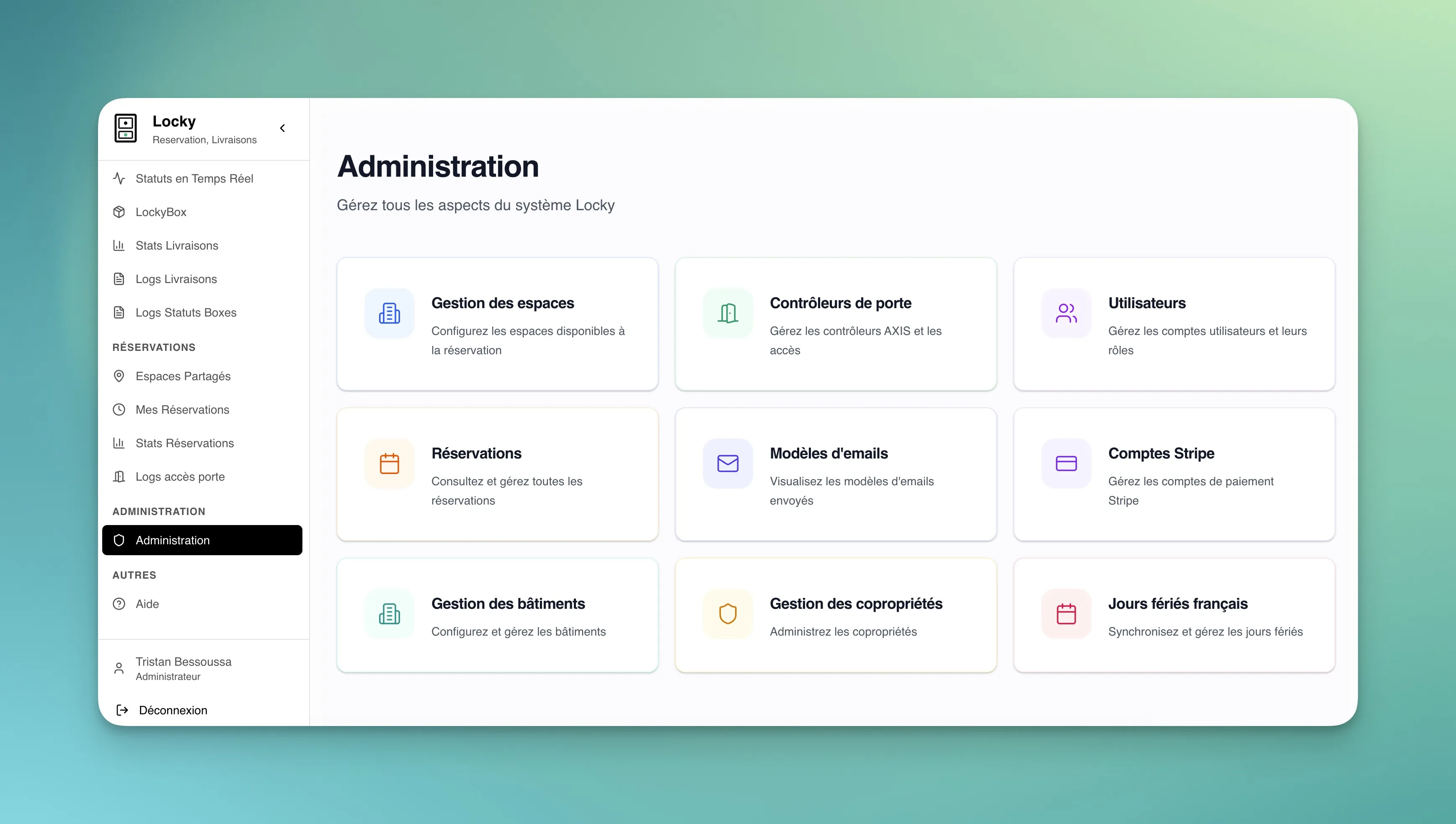
Task: Click the yellow shield icon for Gestion des copropriétés
Action: click(x=728, y=614)
